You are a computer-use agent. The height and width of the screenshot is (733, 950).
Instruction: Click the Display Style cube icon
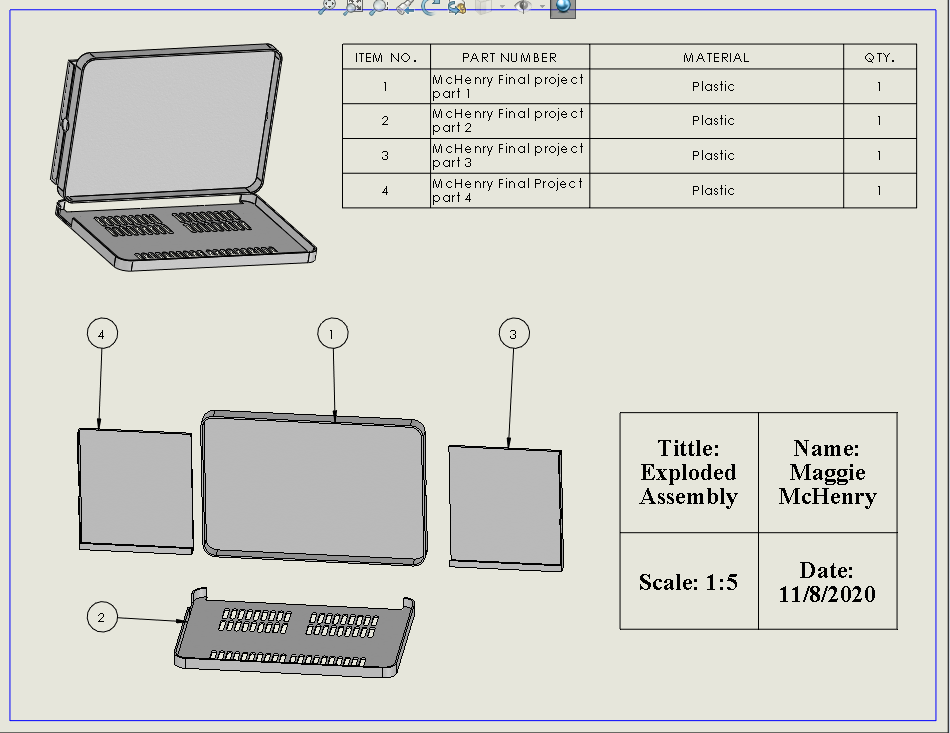point(483,7)
